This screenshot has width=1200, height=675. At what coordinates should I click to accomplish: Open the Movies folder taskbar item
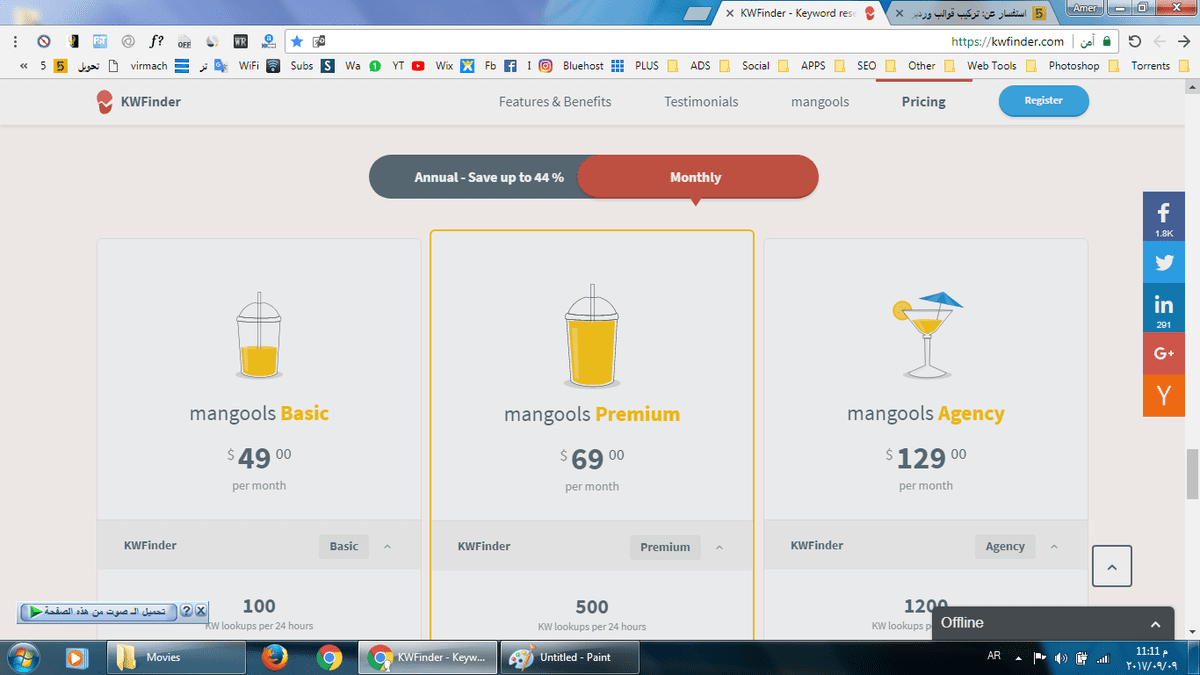176,657
